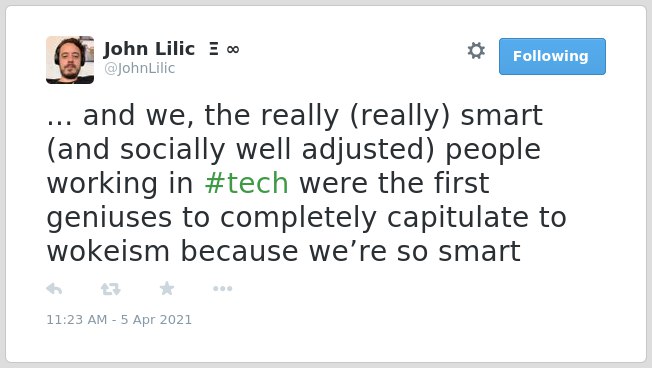Select the 5 Apr 2021 date text

click(x=156, y=320)
